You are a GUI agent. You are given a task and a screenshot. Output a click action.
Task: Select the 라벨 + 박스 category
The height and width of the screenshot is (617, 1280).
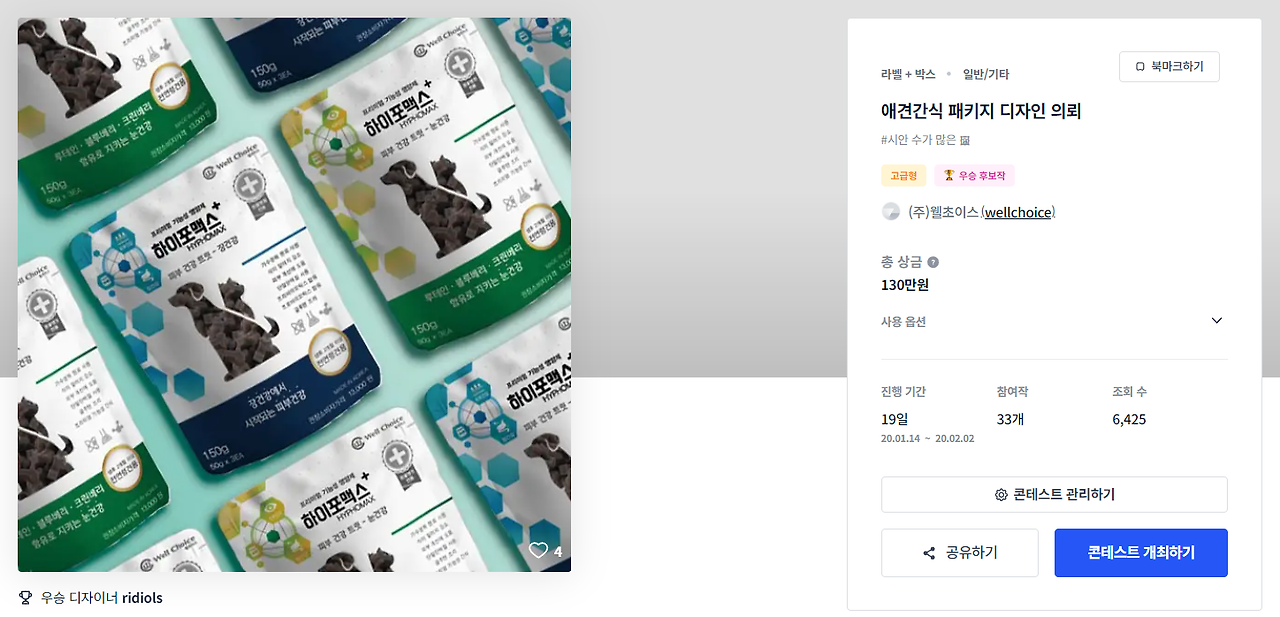click(908, 75)
